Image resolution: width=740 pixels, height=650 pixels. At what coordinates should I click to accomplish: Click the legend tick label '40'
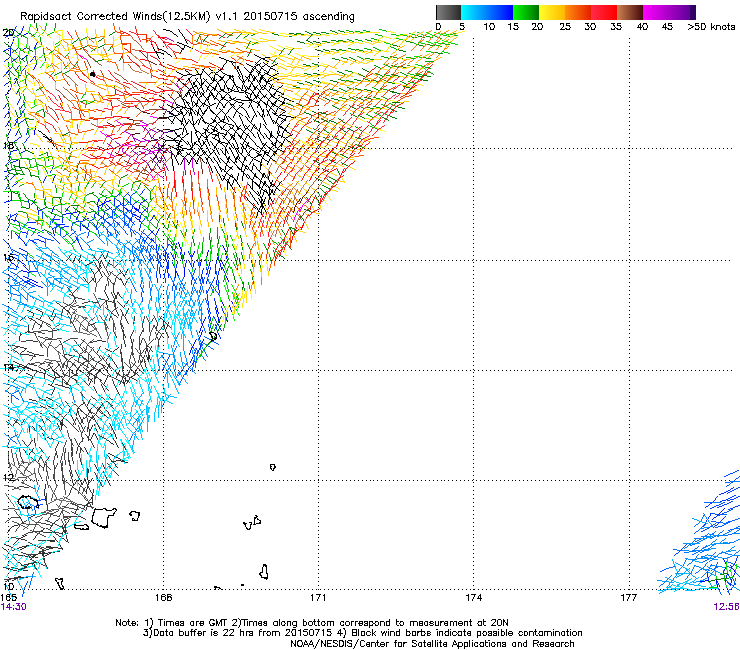tap(642, 27)
